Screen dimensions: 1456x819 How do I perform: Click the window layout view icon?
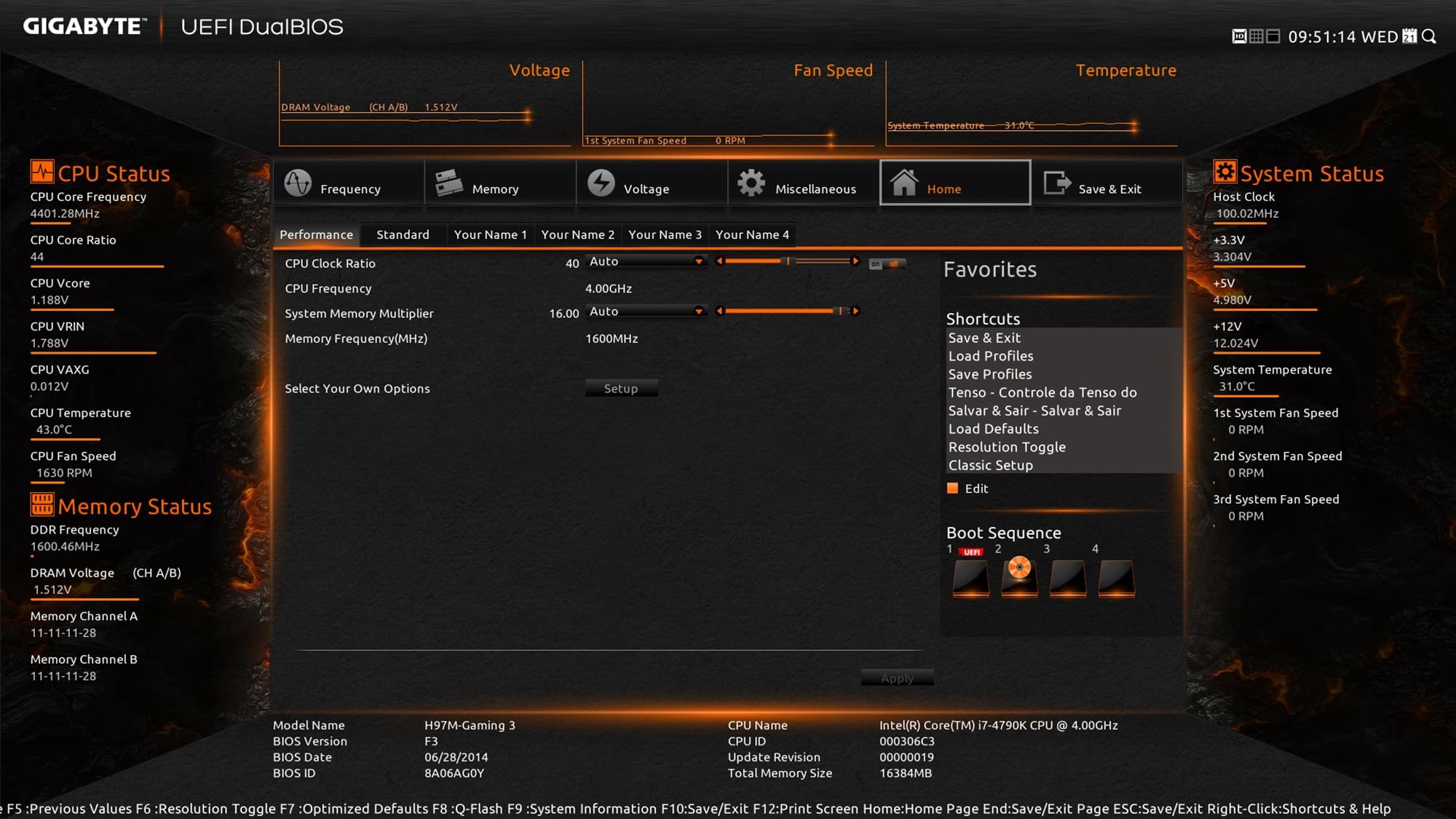point(1273,36)
